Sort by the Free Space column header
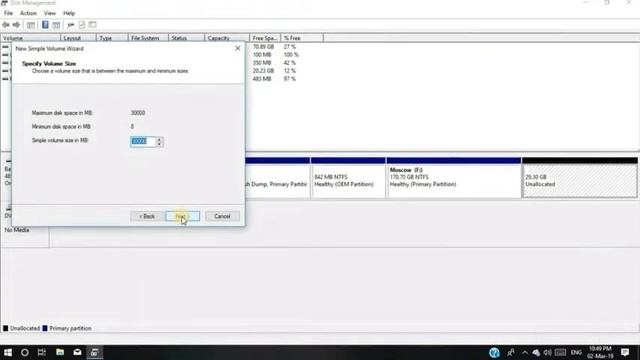 [265, 38]
